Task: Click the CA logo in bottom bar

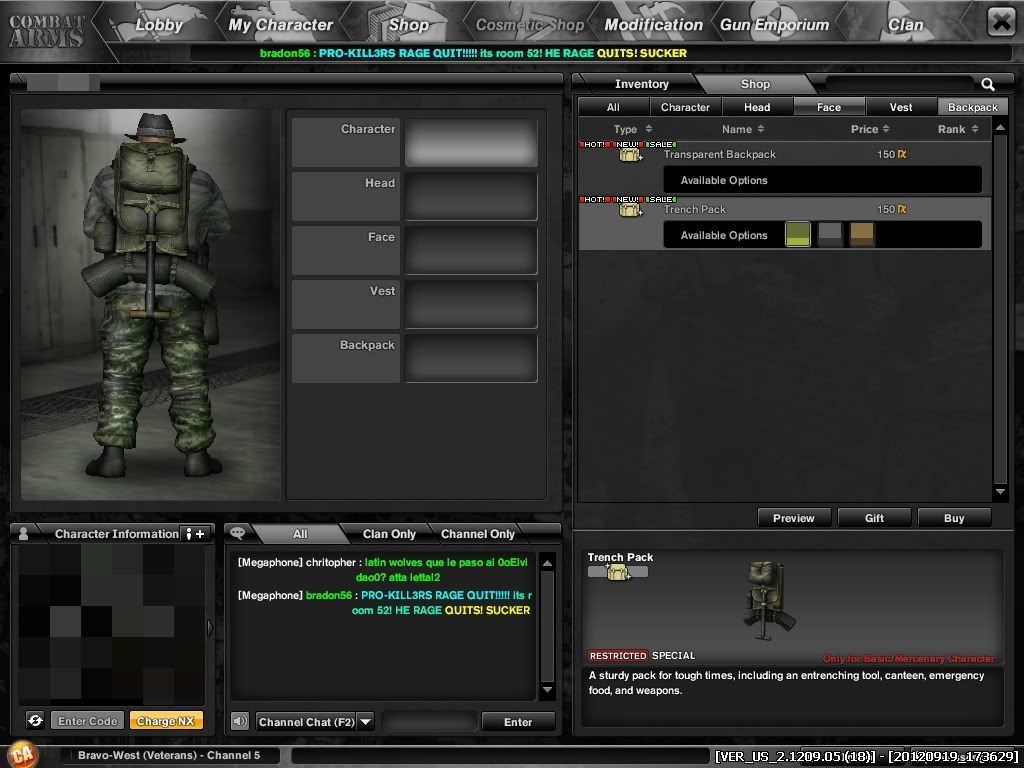Action: pyautogui.click(x=19, y=755)
